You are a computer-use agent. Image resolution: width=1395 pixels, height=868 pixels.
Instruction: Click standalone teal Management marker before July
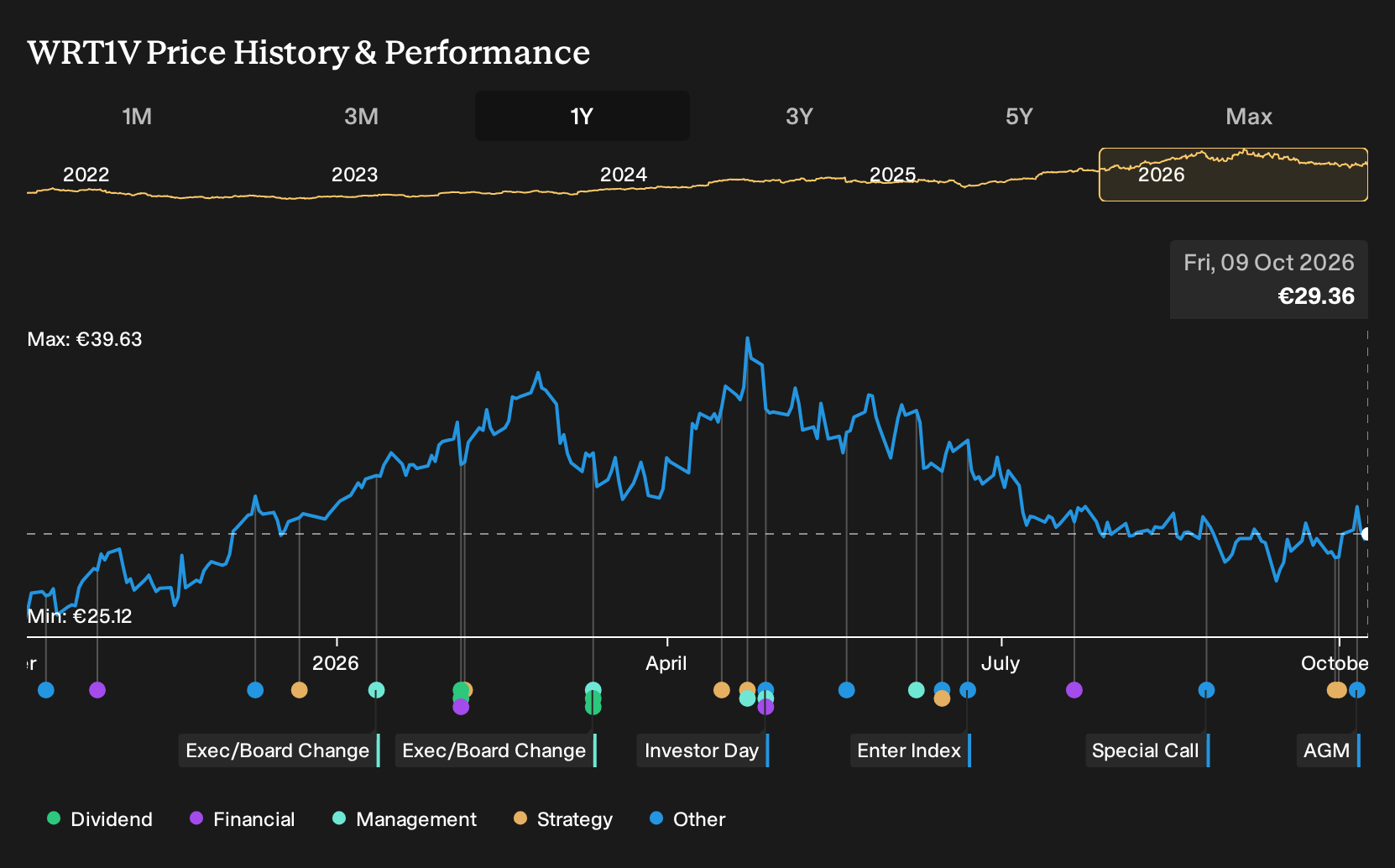916,690
